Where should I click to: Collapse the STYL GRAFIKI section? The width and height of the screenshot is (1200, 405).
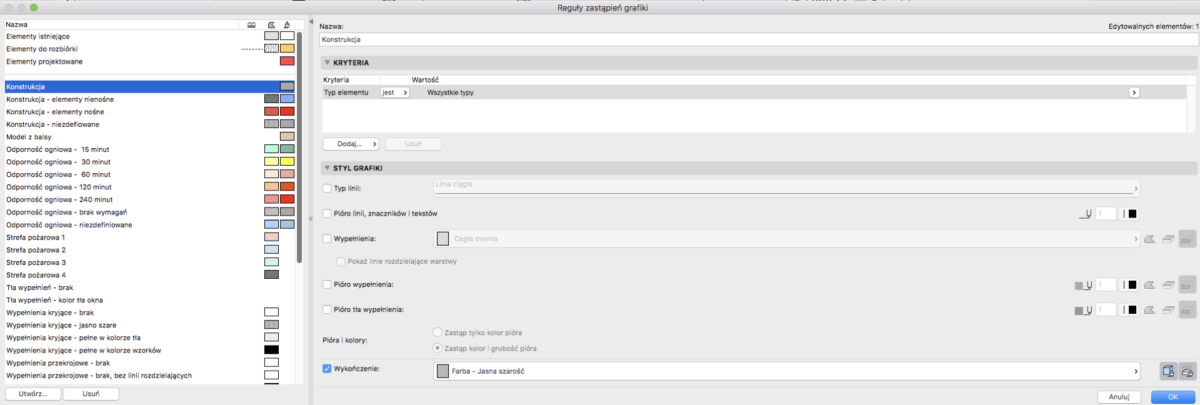326,167
